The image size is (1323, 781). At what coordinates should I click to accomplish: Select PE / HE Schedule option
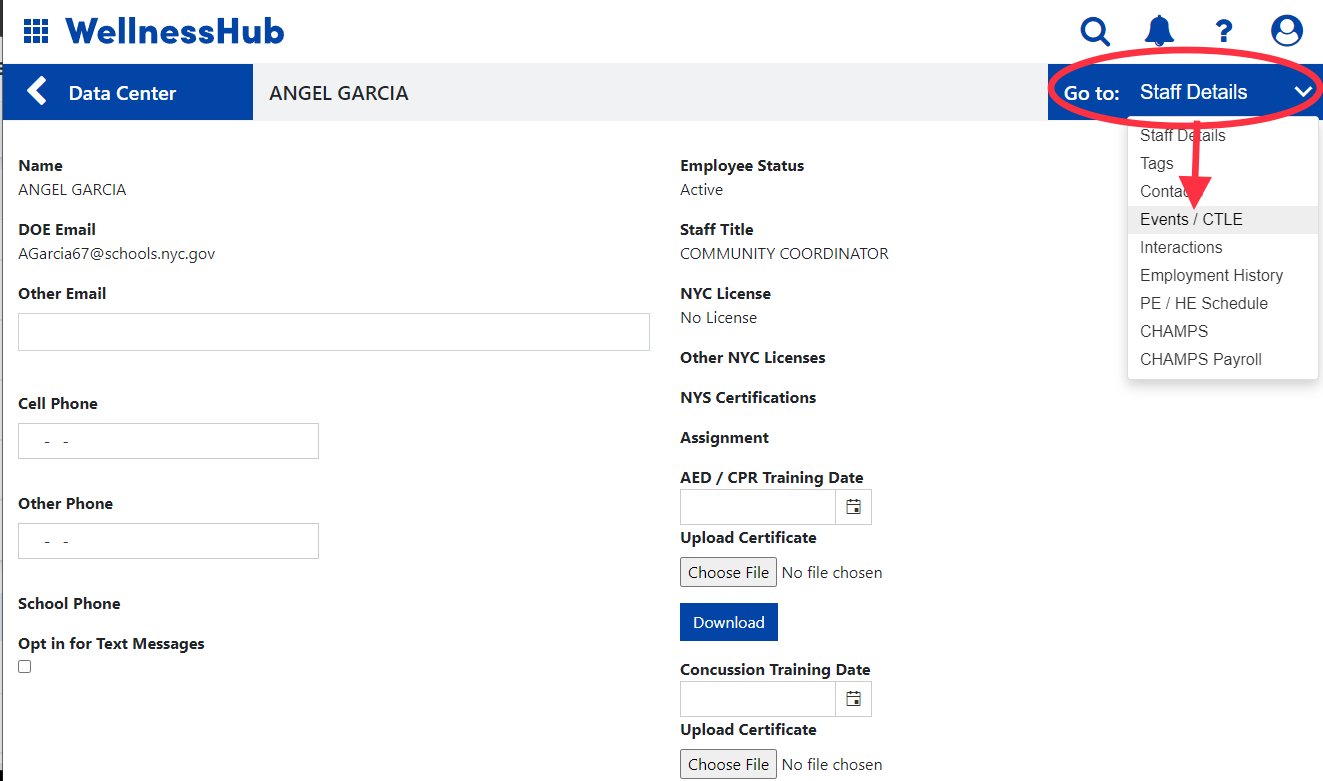1223,303
